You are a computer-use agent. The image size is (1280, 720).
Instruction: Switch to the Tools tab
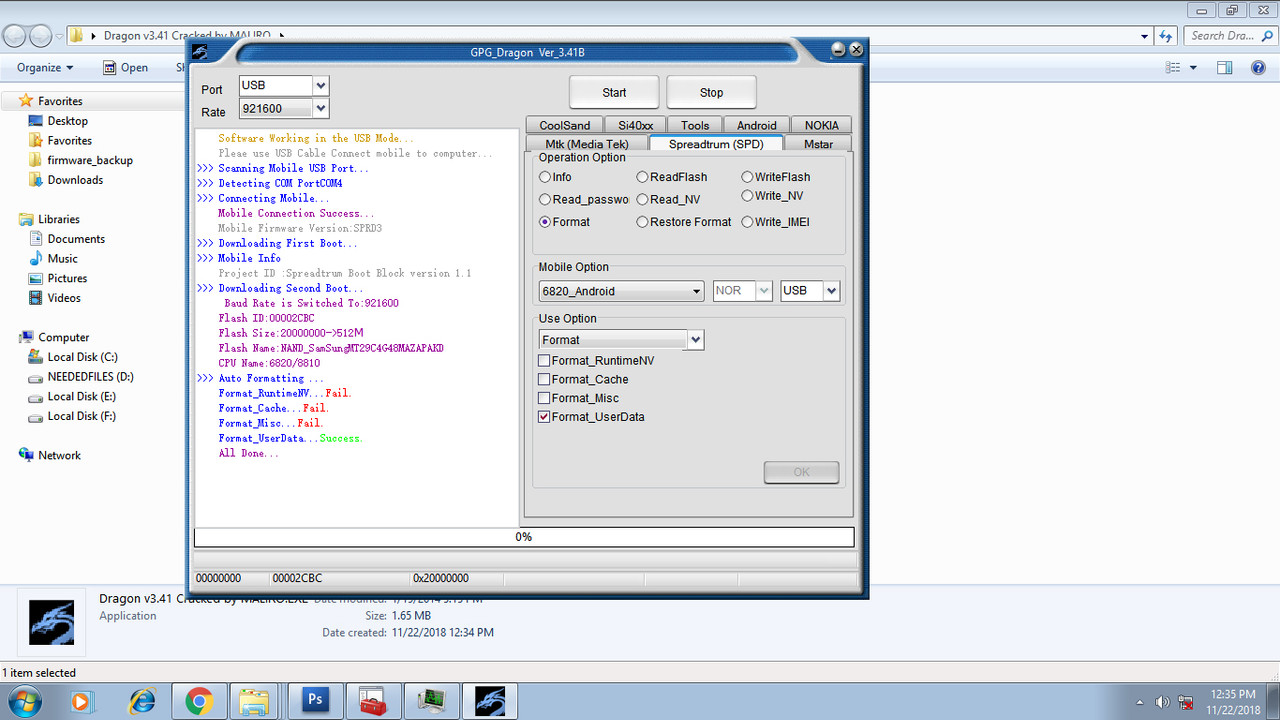click(695, 125)
